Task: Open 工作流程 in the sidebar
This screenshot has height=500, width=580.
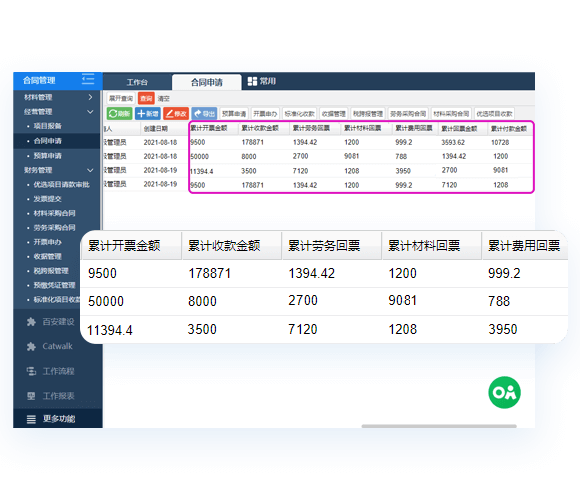Action: 51,371
